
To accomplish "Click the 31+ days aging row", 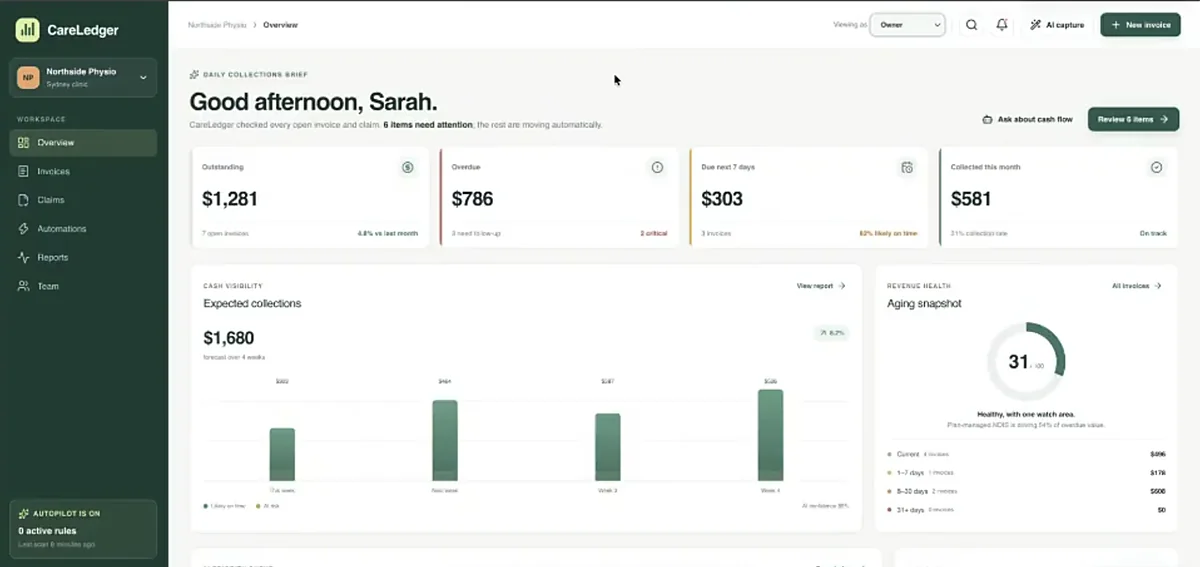I will tap(1026, 510).
